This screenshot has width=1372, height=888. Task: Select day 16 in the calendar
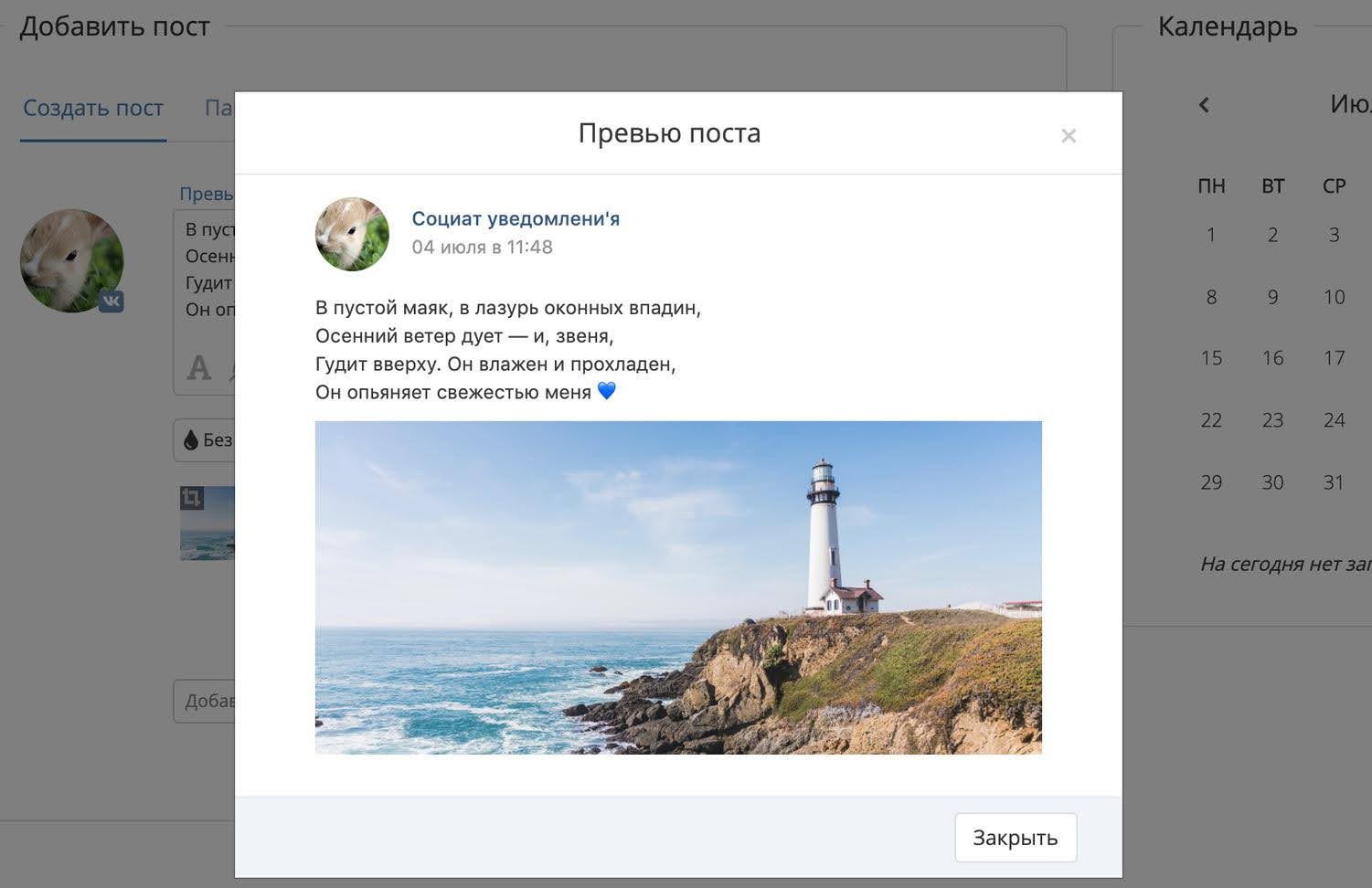coord(1272,358)
